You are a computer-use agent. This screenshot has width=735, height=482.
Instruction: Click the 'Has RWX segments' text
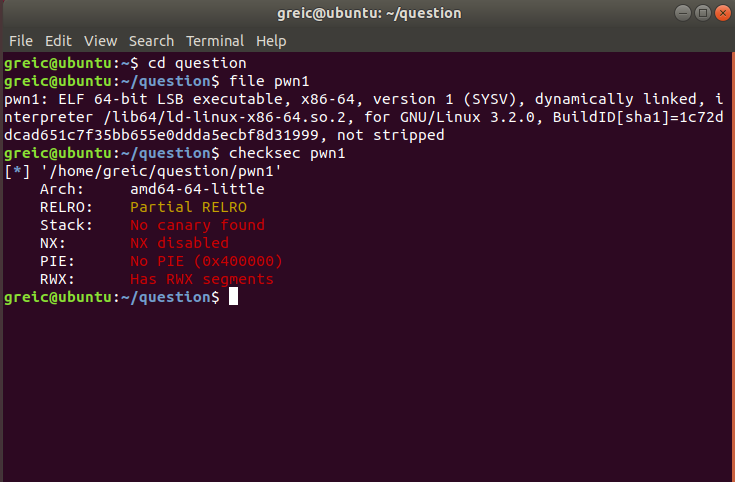tap(201, 279)
